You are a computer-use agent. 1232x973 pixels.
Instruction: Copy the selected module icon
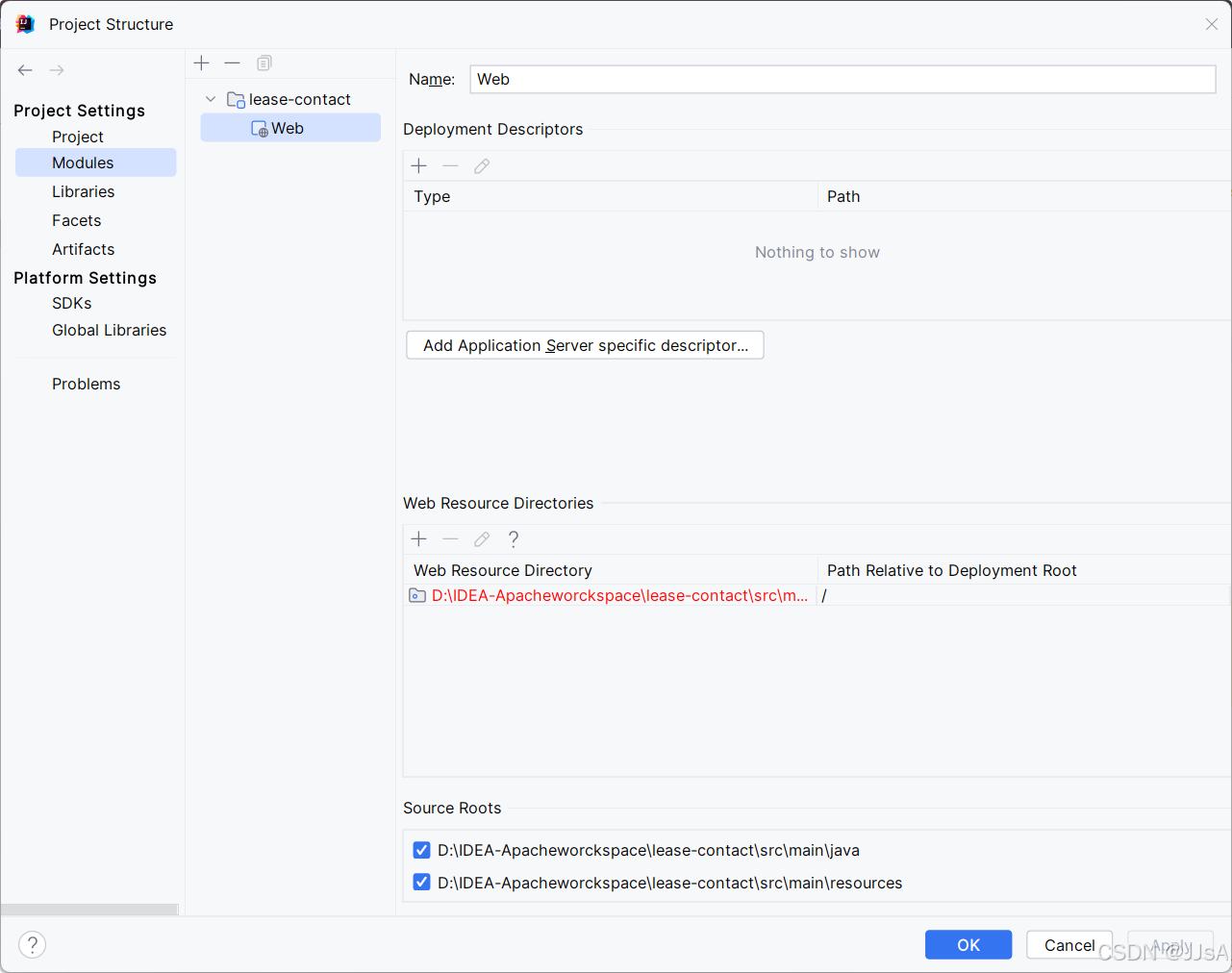pyautogui.click(x=264, y=63)
